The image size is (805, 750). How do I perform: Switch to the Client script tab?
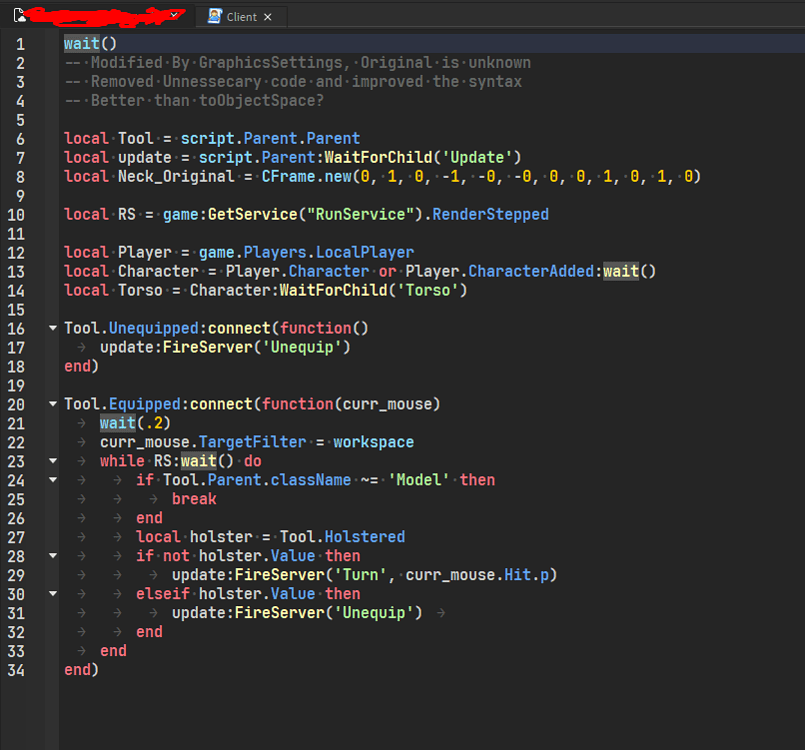click(x=241, y=17)
